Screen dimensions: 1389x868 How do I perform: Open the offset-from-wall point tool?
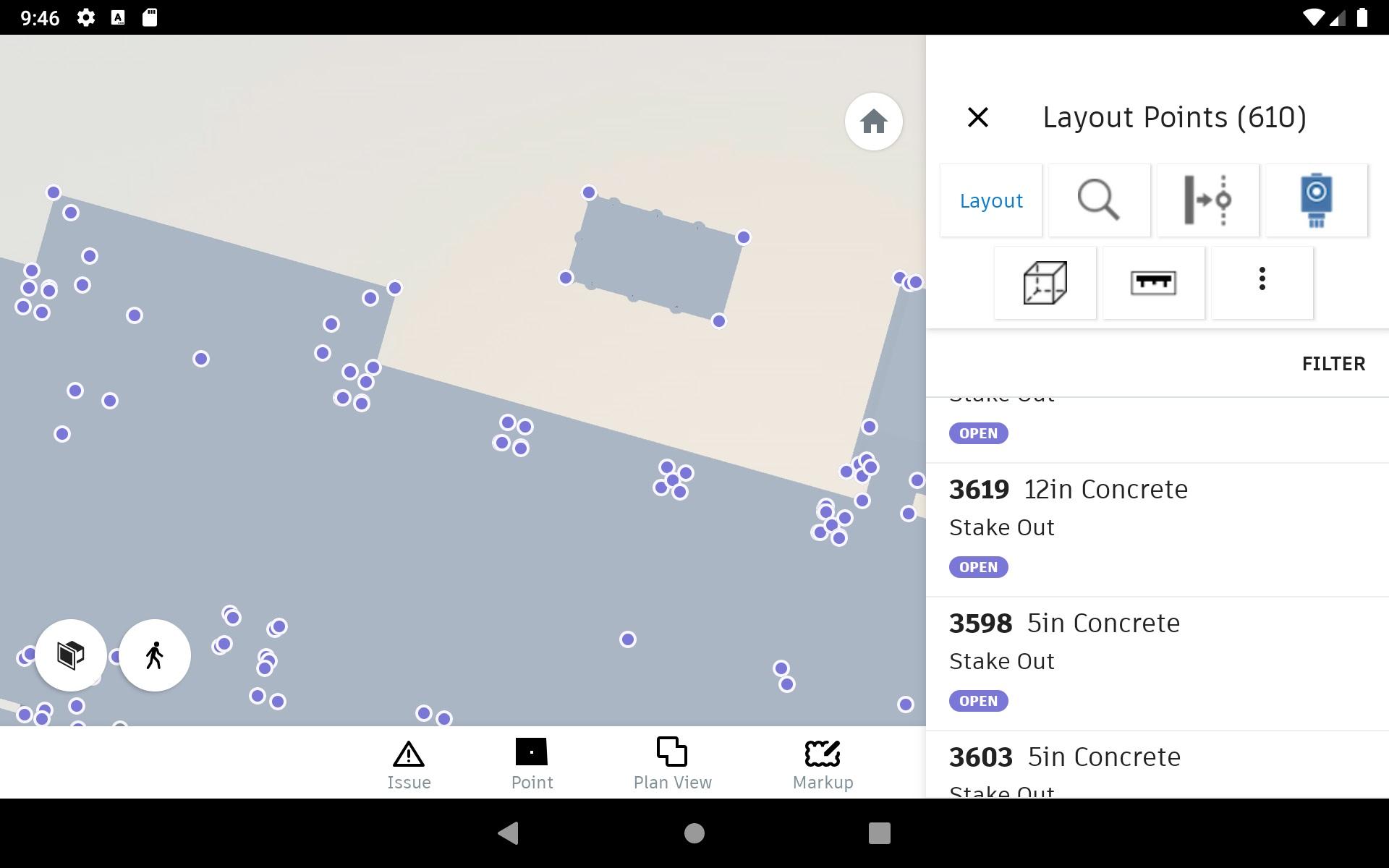pos(1207,200)
